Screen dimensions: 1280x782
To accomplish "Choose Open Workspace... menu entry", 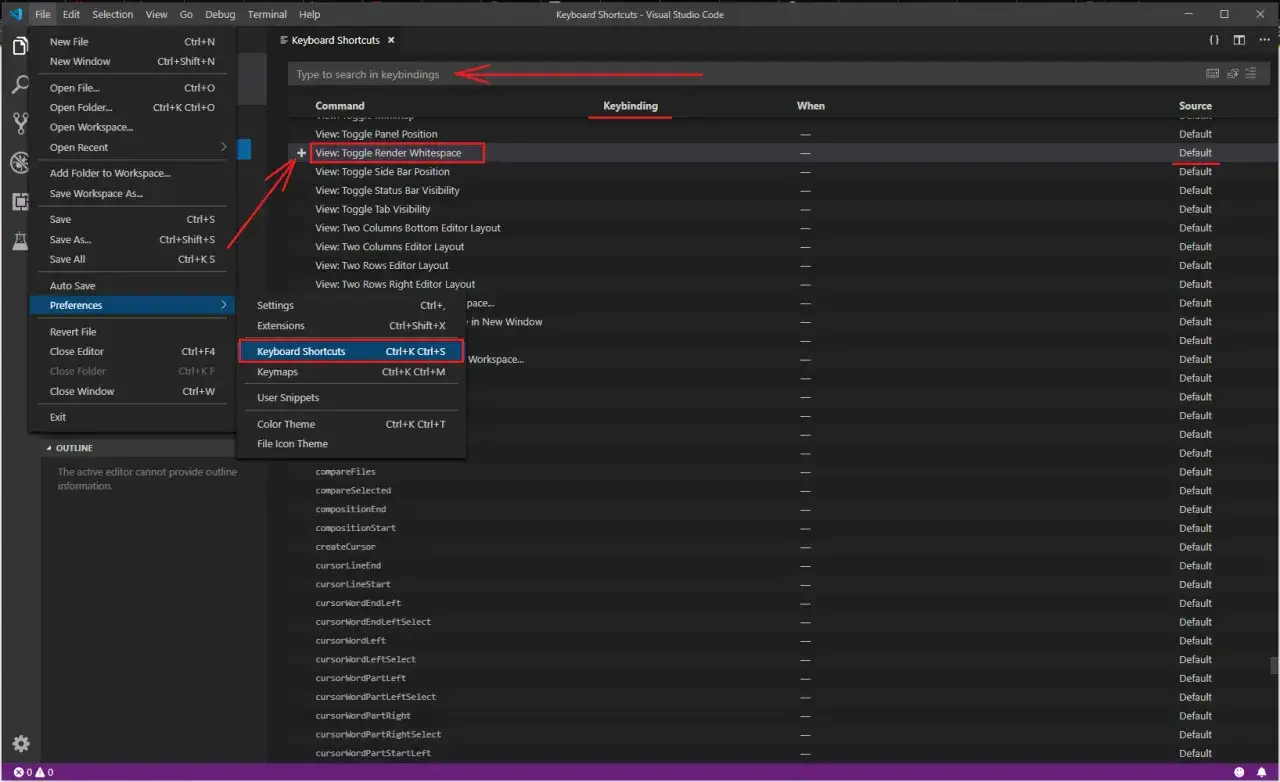I will (x=132, y=127).
